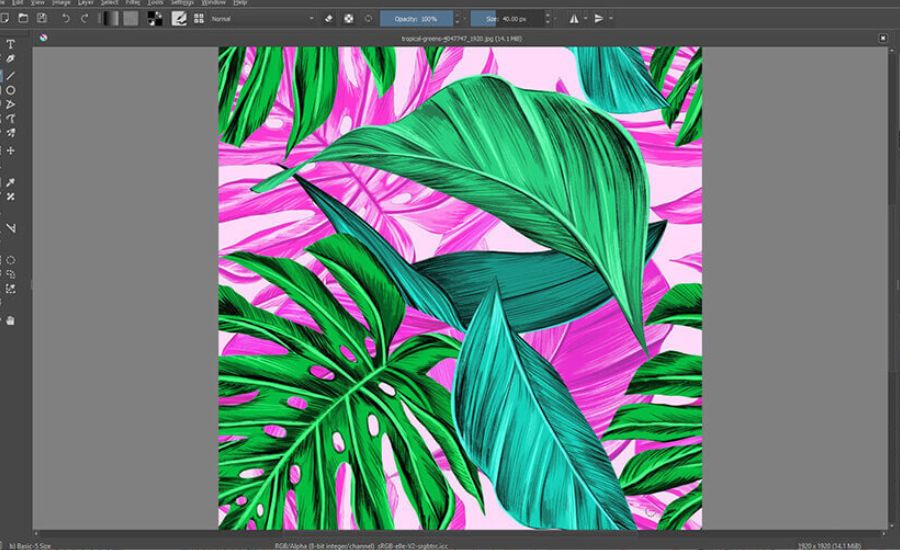Open the Layer menu
This screenshot has width=900, height=550.
click(86, 3)
